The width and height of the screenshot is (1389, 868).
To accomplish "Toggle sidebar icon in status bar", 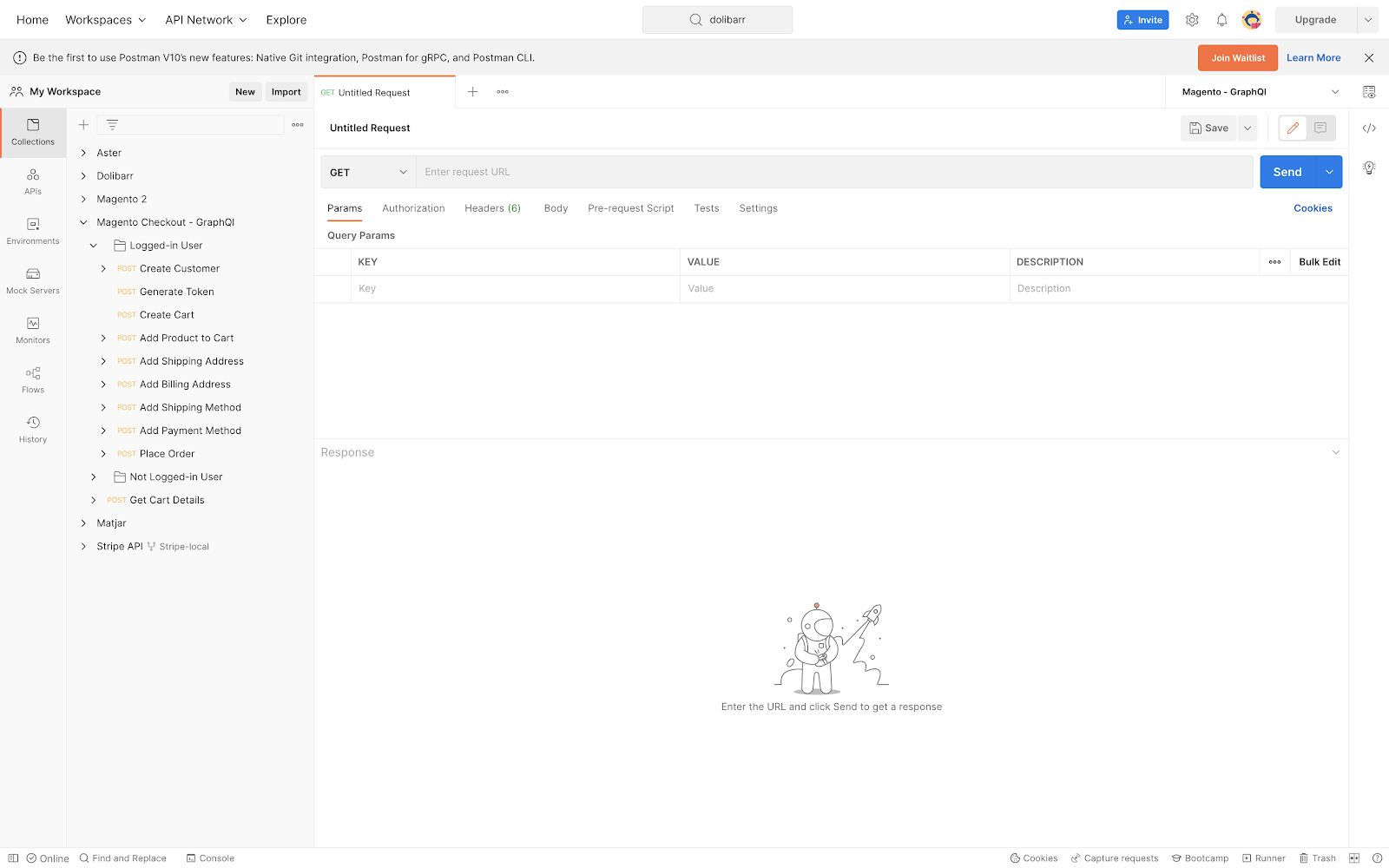I will (x=13, y=858).
